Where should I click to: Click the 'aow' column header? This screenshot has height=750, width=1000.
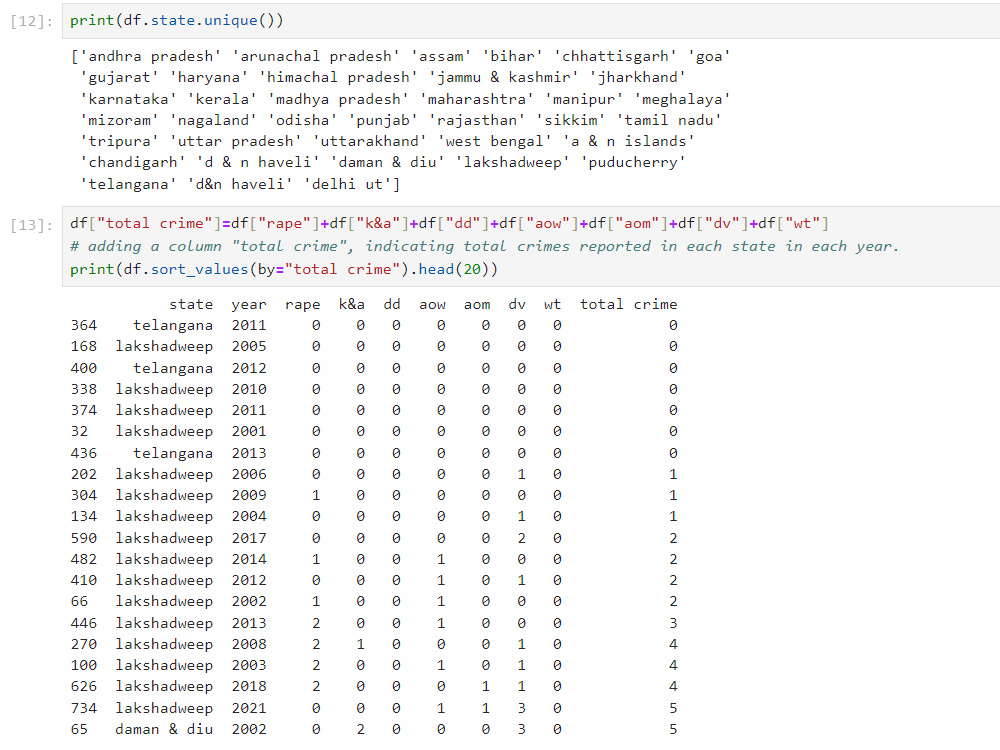(x=432, y=304)
